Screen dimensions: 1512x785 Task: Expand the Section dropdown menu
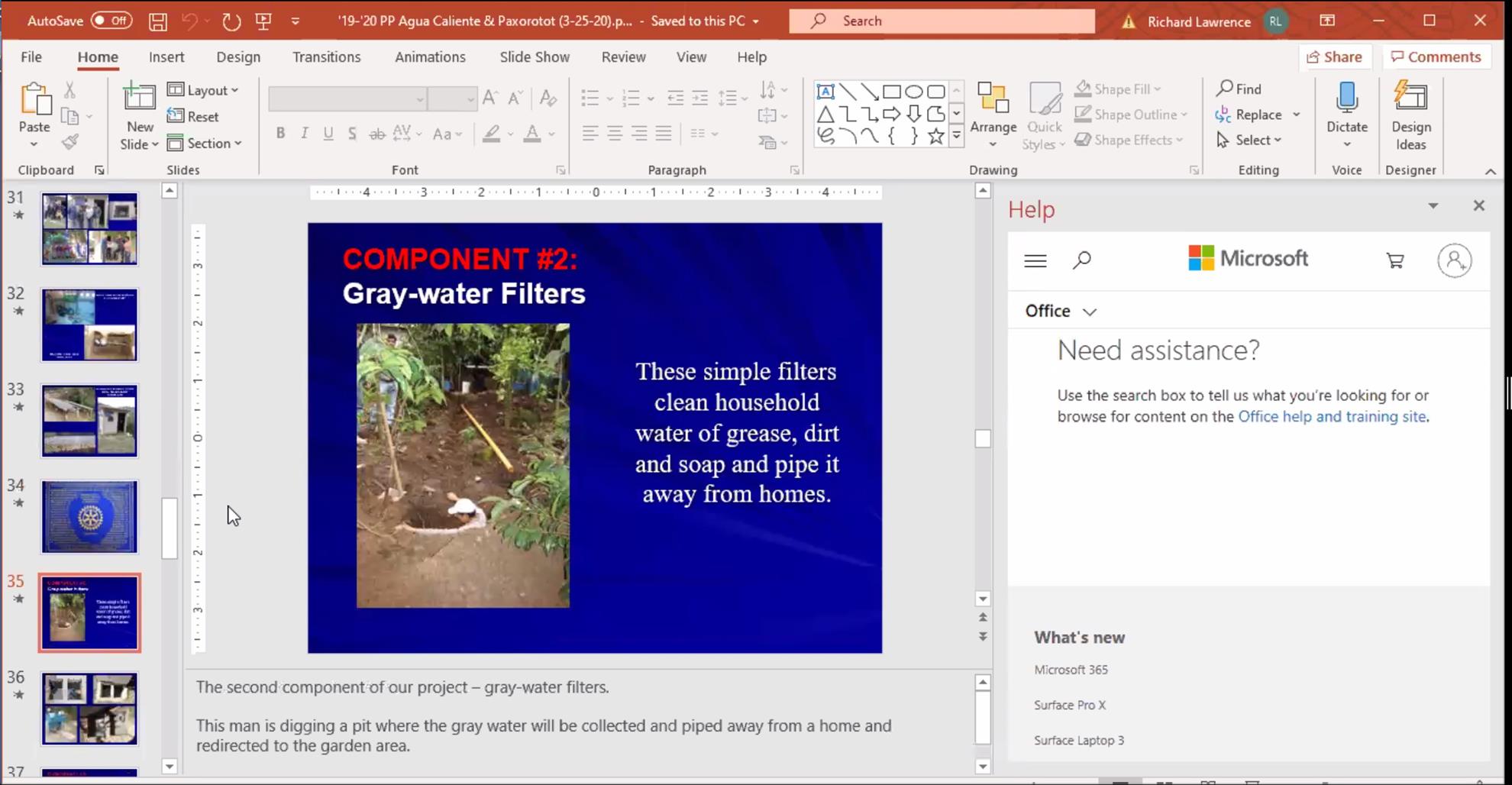coord(205,144)
